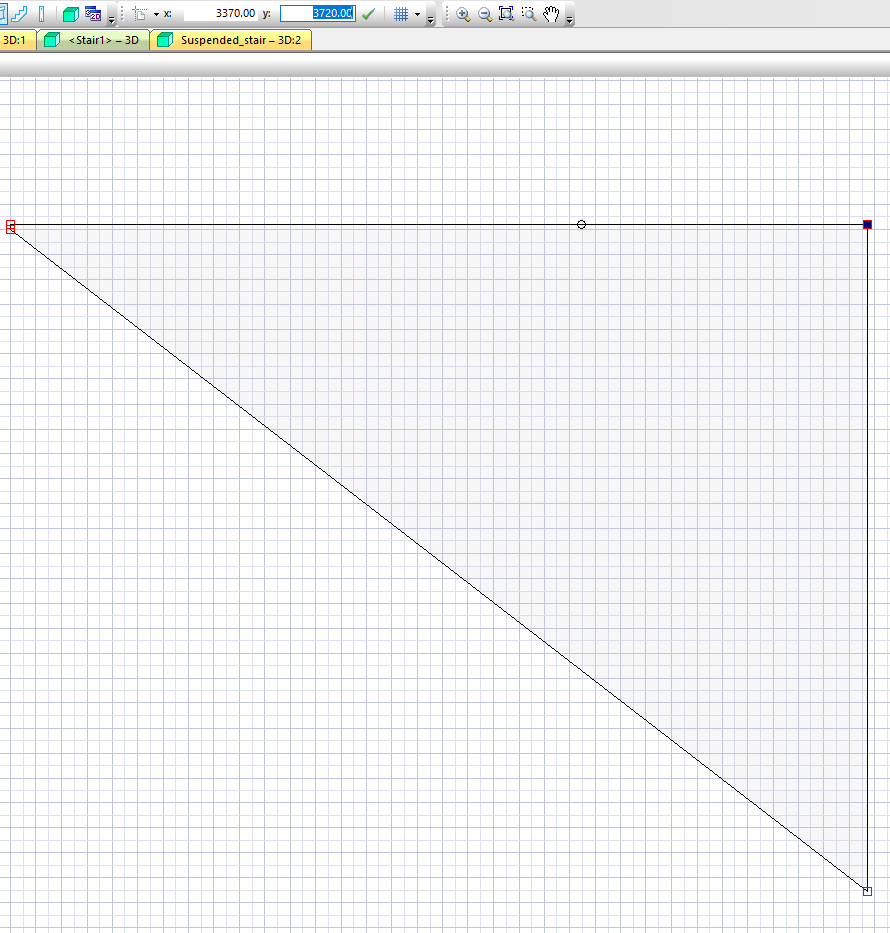Expand coordinate toolbar overflow after grid dropdown
The height and width of the screenshot is (933, 890).
[x=431, y=20]
